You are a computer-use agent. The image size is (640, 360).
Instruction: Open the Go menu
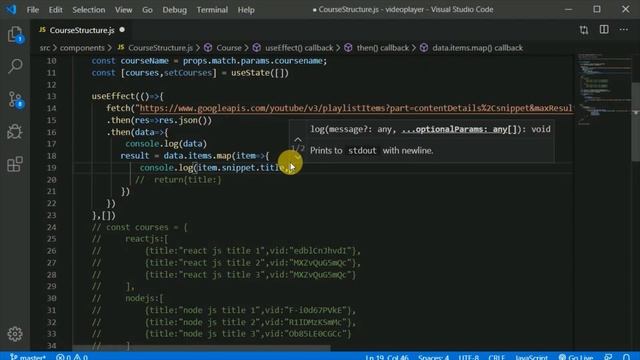click(x=147, y=9)
